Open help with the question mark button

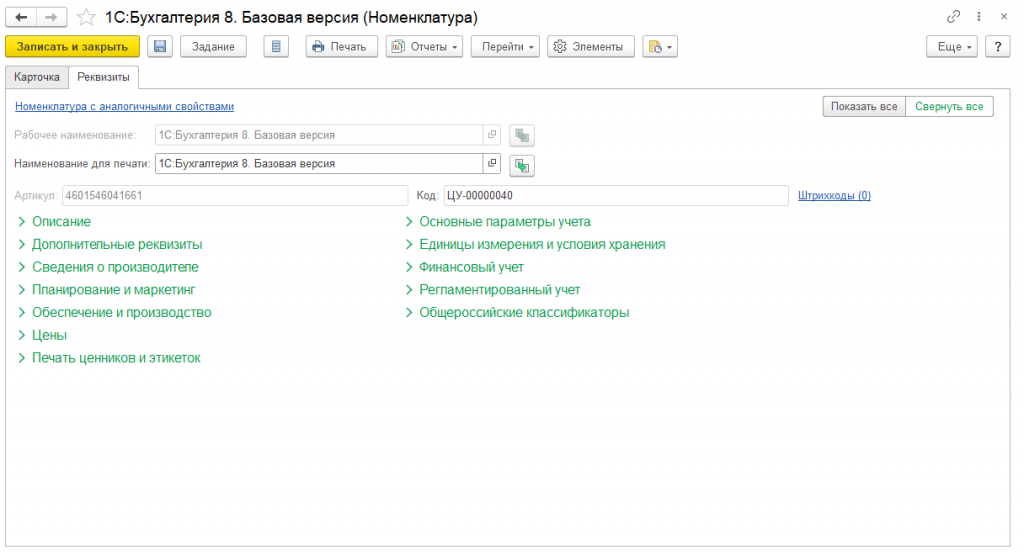click(997, 46)
